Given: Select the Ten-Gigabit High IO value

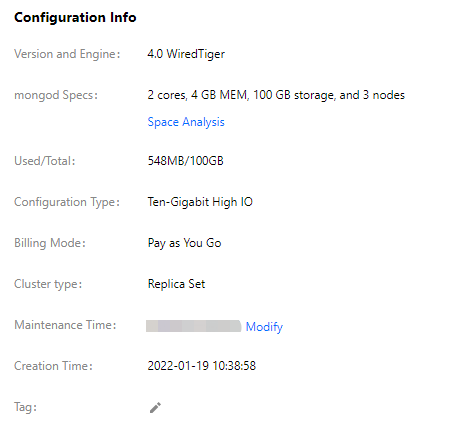Looking at the screenshot, I should (200, 202).
